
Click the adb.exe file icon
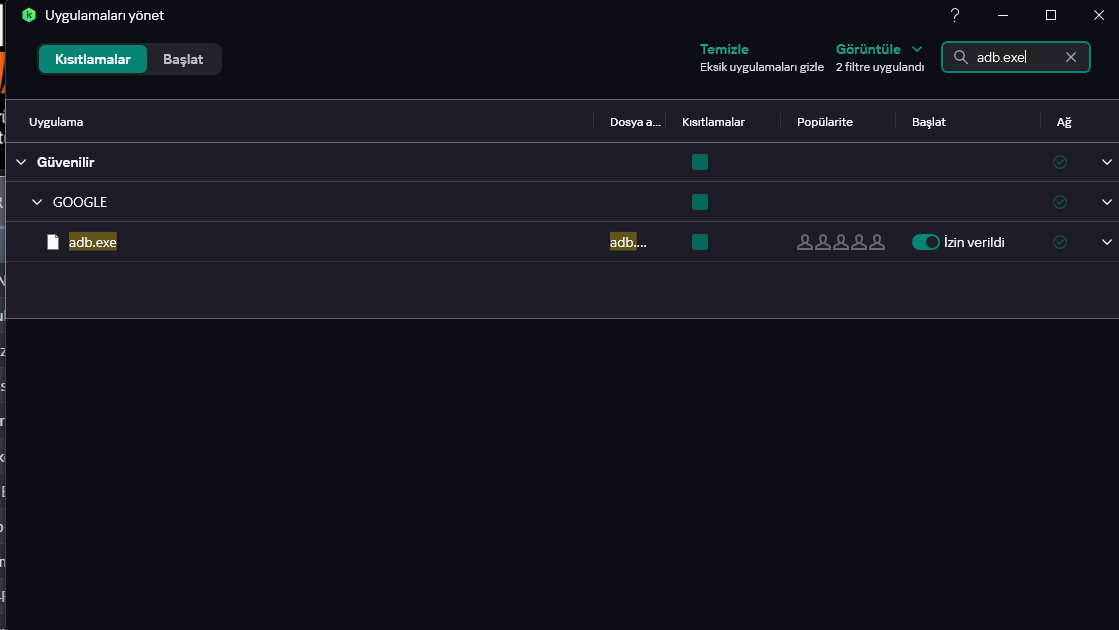(53, 242)
